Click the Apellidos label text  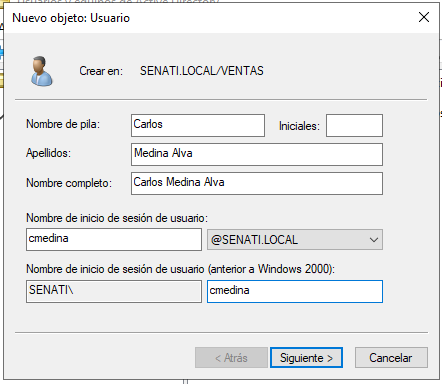pos(48,153)
